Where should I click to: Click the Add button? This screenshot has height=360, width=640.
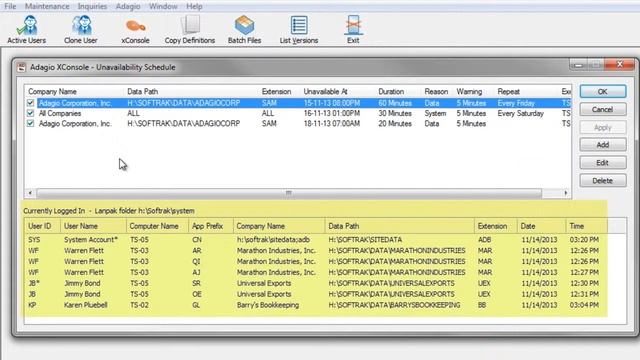[602, 145]
